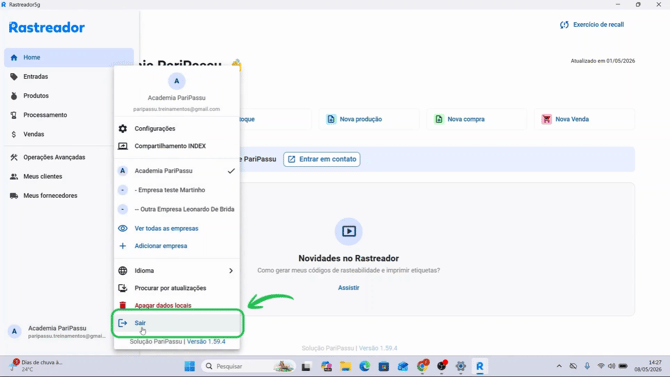Open Home in the sidebar
Image resolution: width=670 pixels, height=377 pixels.
pos(69,57)
